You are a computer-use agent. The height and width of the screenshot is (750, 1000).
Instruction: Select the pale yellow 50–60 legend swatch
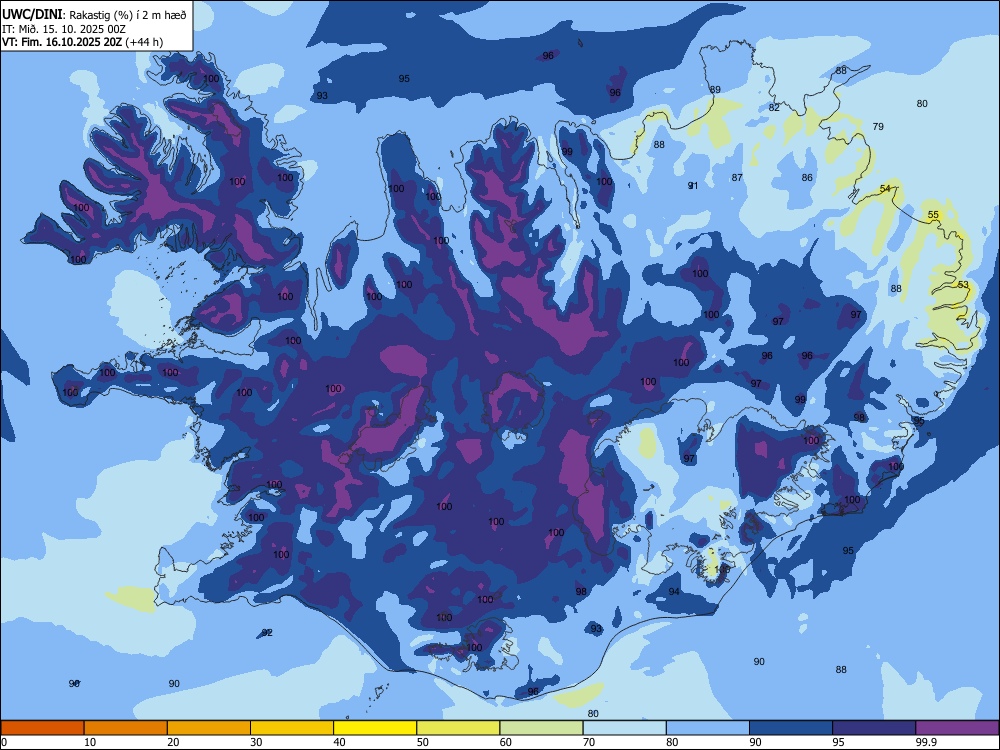pos(459,728)
